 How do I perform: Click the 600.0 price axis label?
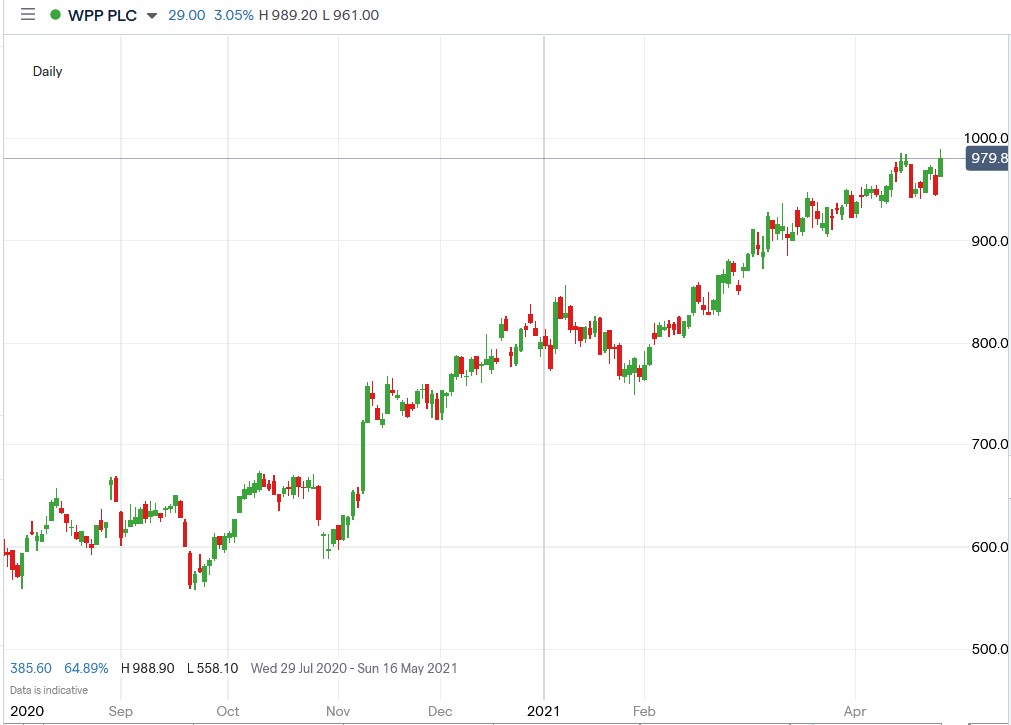[990, 547]
